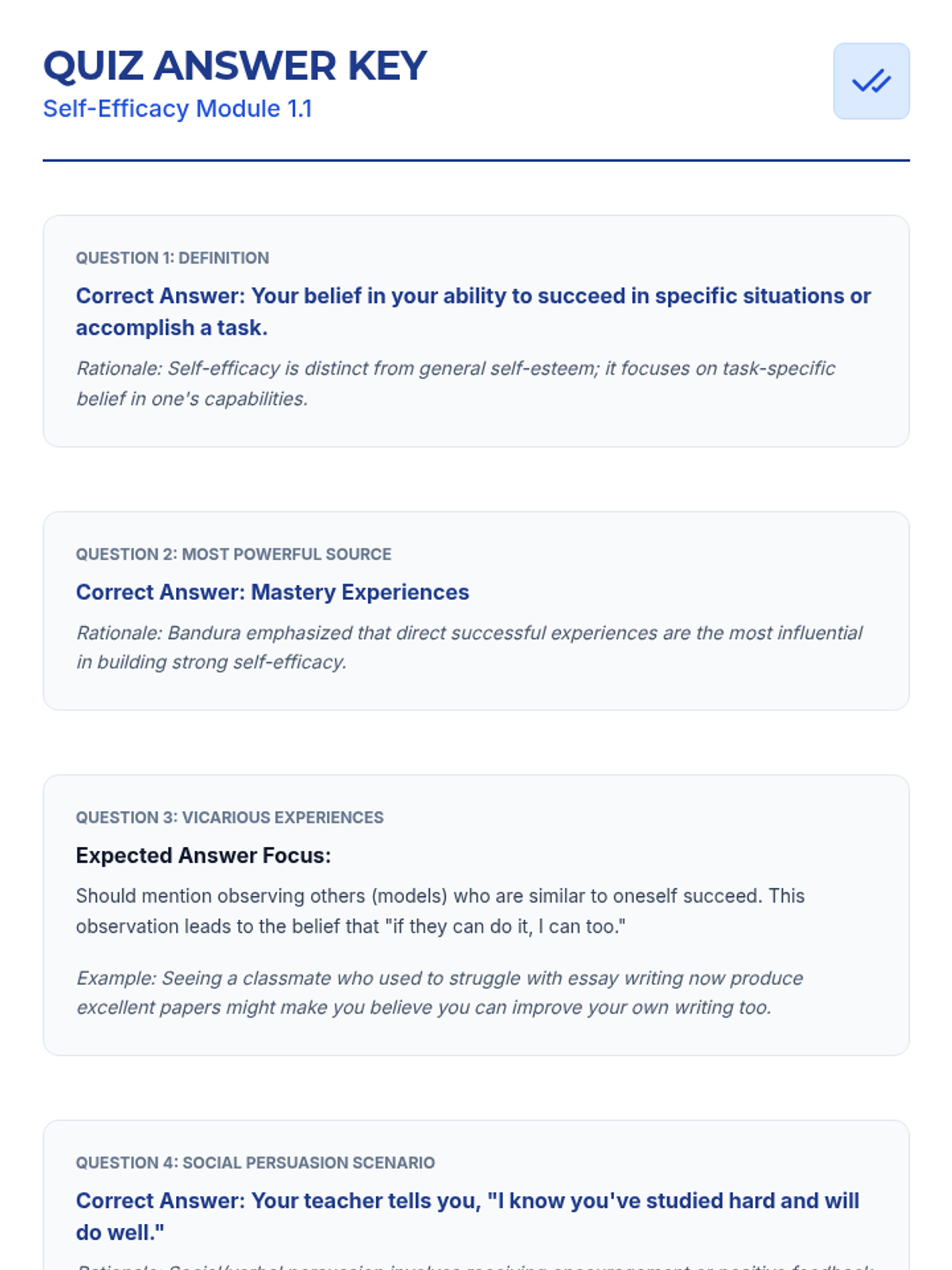Select the Expected Answer Focus heading
Image resolution: width=952 pixels, height=1270 pixels.
[203, 856]
